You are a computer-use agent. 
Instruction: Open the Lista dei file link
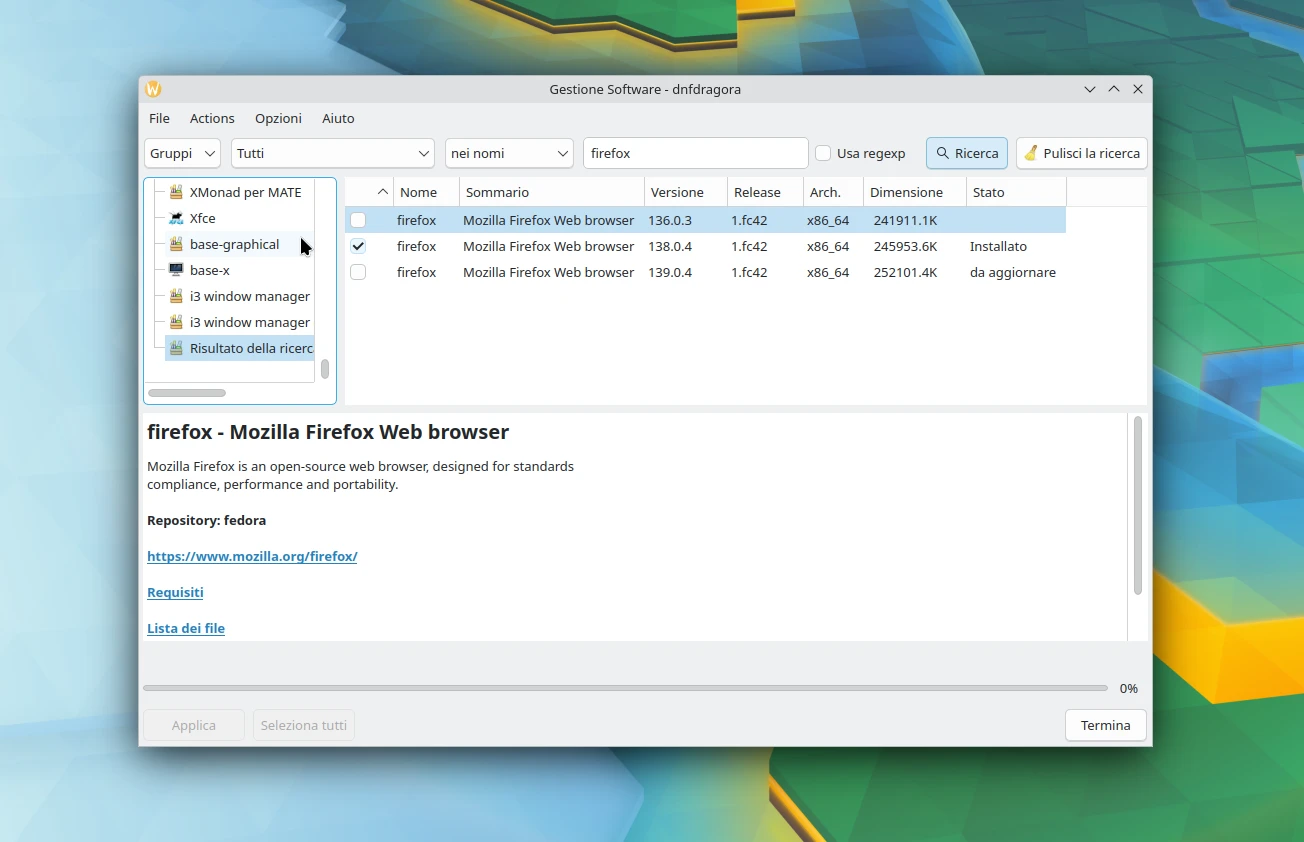pos(186,628)
